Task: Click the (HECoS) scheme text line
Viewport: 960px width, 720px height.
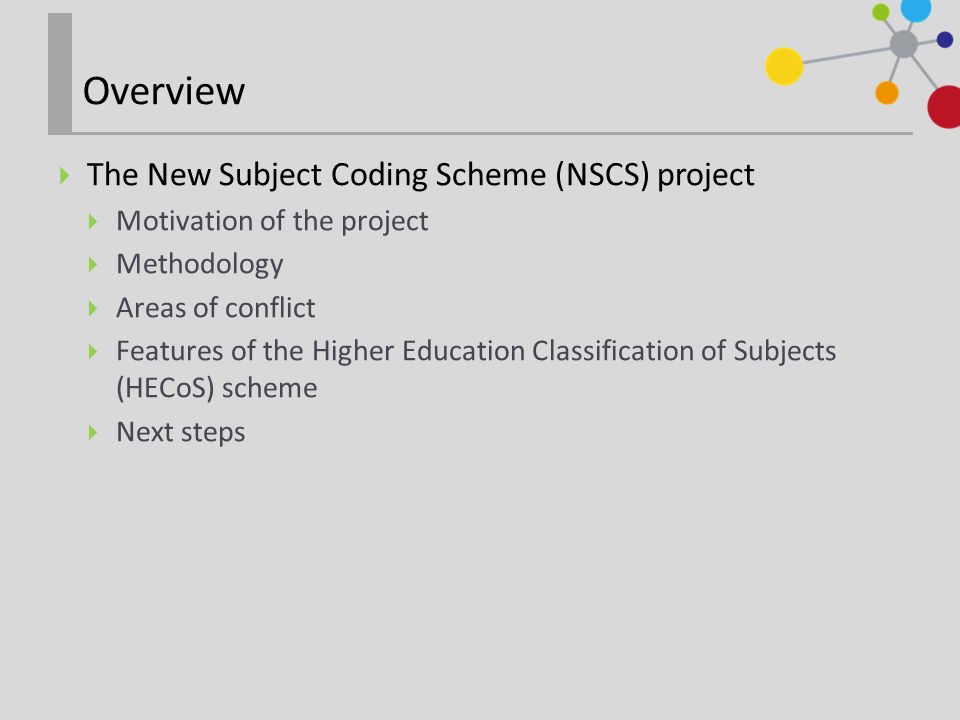Action: click(x=217, y=388)
